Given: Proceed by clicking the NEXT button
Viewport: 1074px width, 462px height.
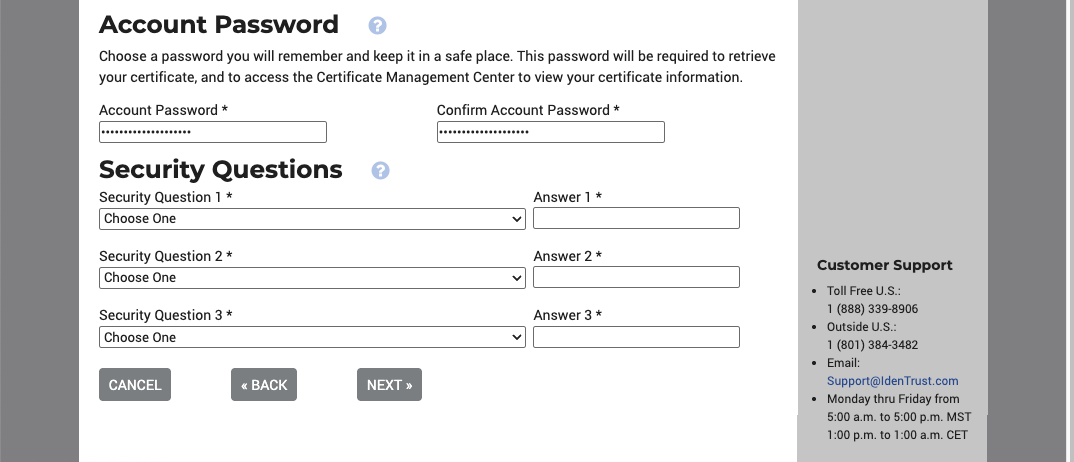Looking at the screenshot, I should click(389, 385).
